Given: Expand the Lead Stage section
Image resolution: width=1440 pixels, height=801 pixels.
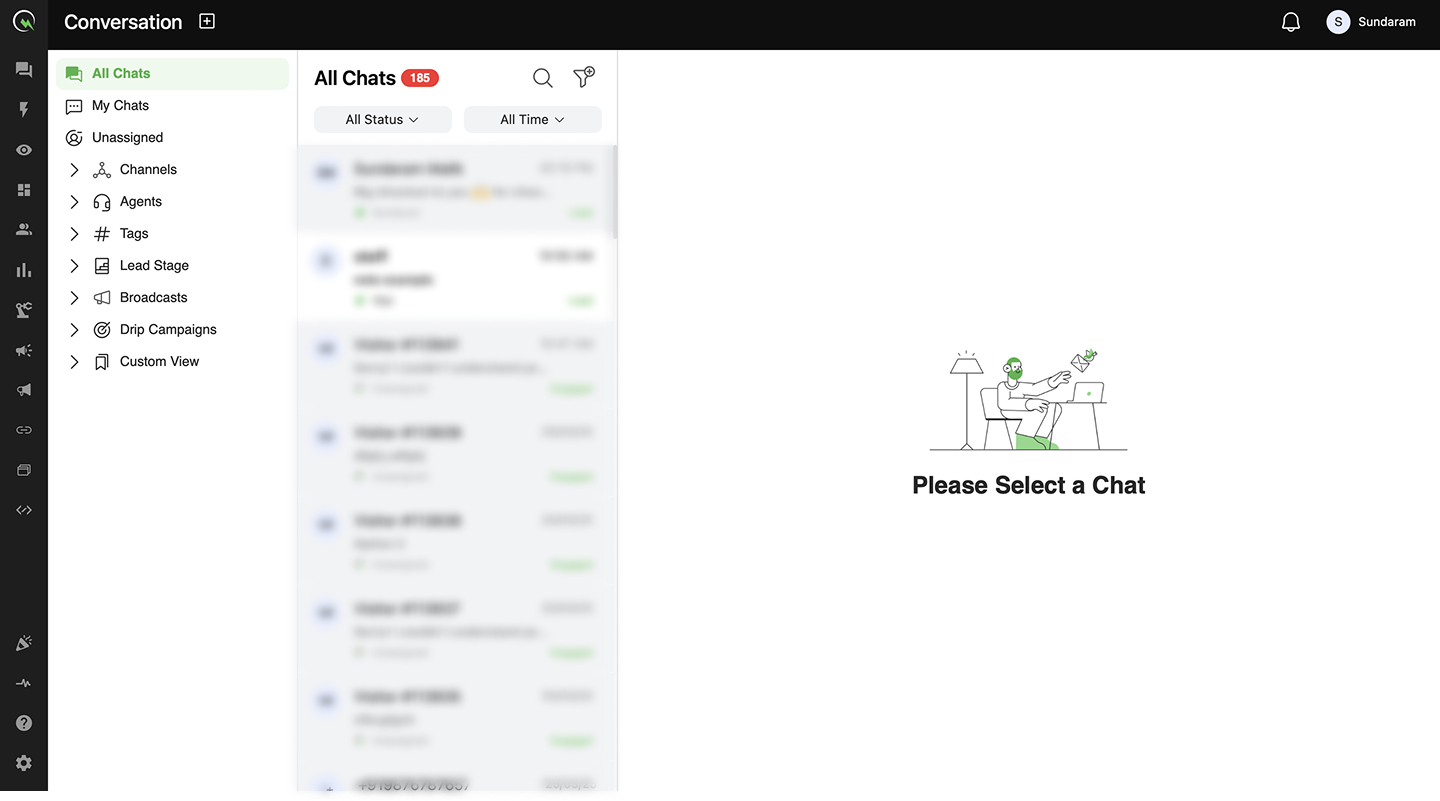Looking at the screenshot, I should click(x=74, y=266).
